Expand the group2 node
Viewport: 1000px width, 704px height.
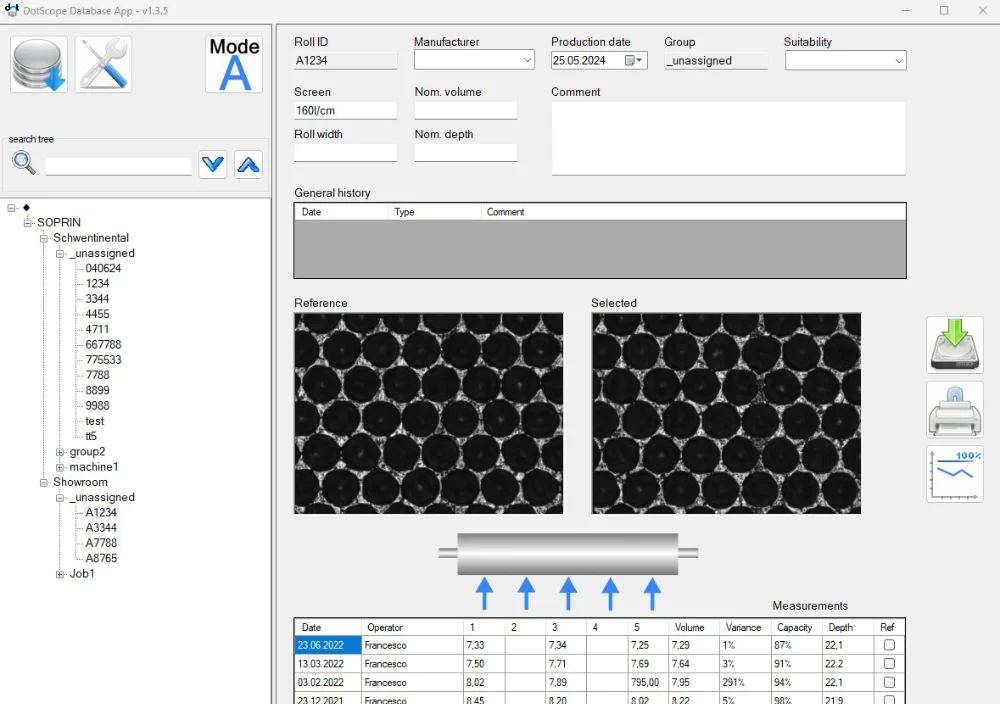click(x=60, y=451)
